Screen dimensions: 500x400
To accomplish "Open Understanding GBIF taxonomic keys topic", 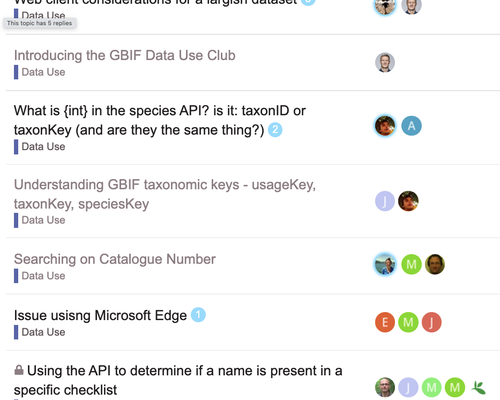I will (165, 194).
